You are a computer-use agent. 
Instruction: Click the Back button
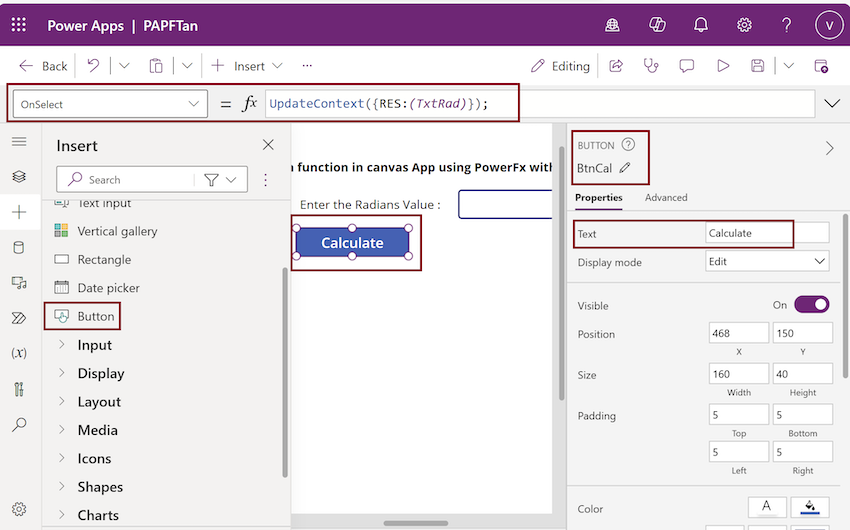(x=43, y=66)
